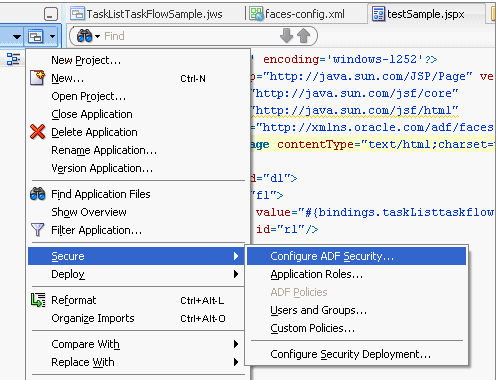Open the dropdown arrow left of navigator icon
Image resolution: width=501 pixels, height=380 pixels.
pyautogui.click(x=17, y=36)
